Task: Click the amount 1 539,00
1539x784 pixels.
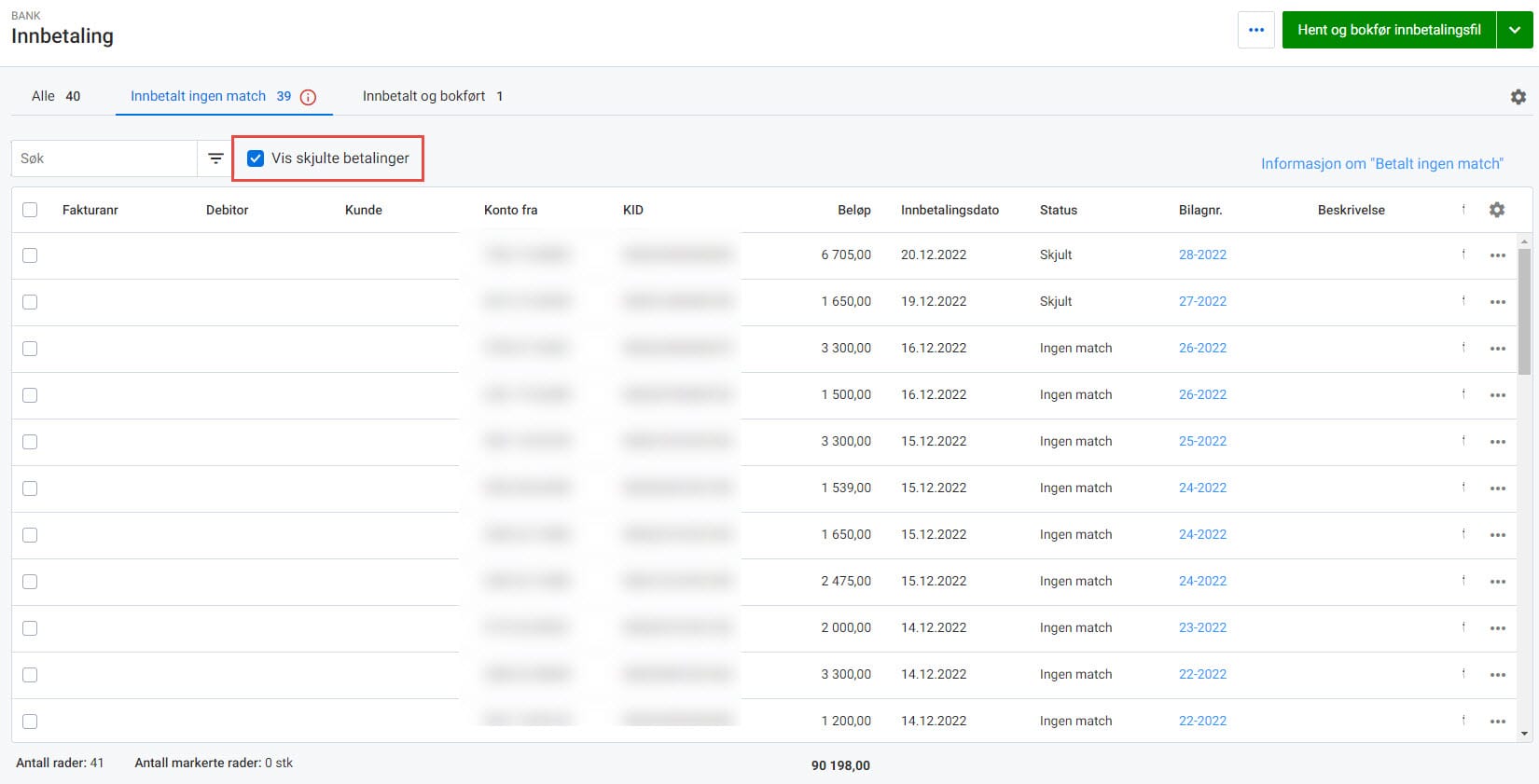Action: [846, 488]
